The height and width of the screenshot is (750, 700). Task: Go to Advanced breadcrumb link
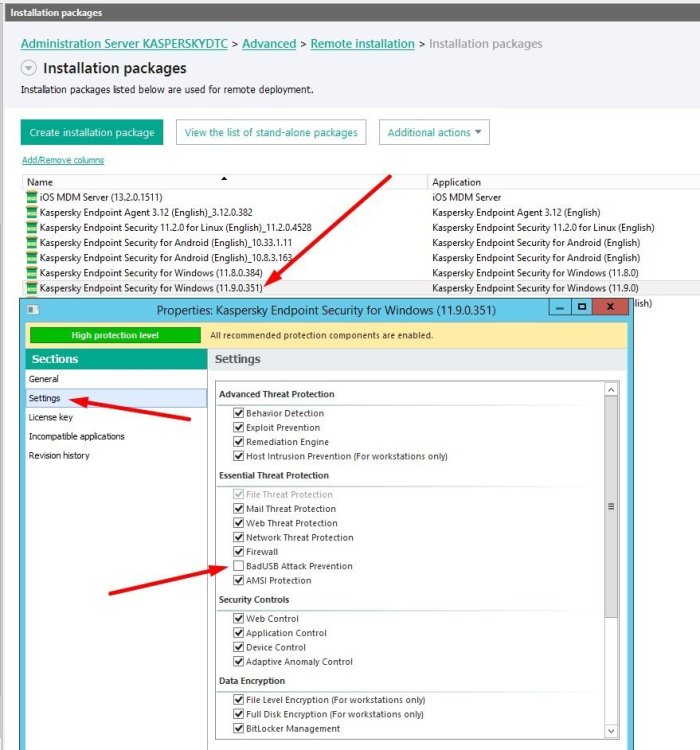pyautogui.click(x=269, y=44)
